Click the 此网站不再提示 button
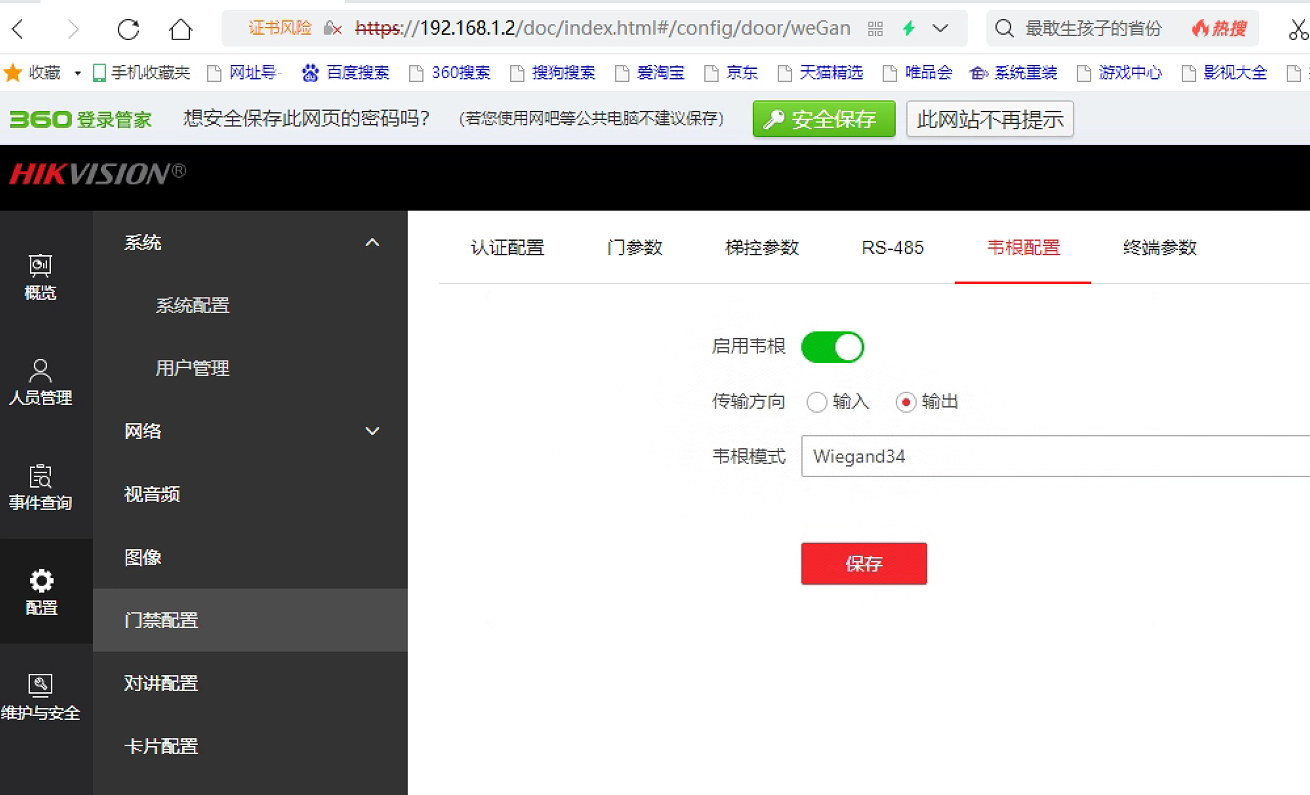The height and width of the screenshot is (795, 1310). pos(989,120)
